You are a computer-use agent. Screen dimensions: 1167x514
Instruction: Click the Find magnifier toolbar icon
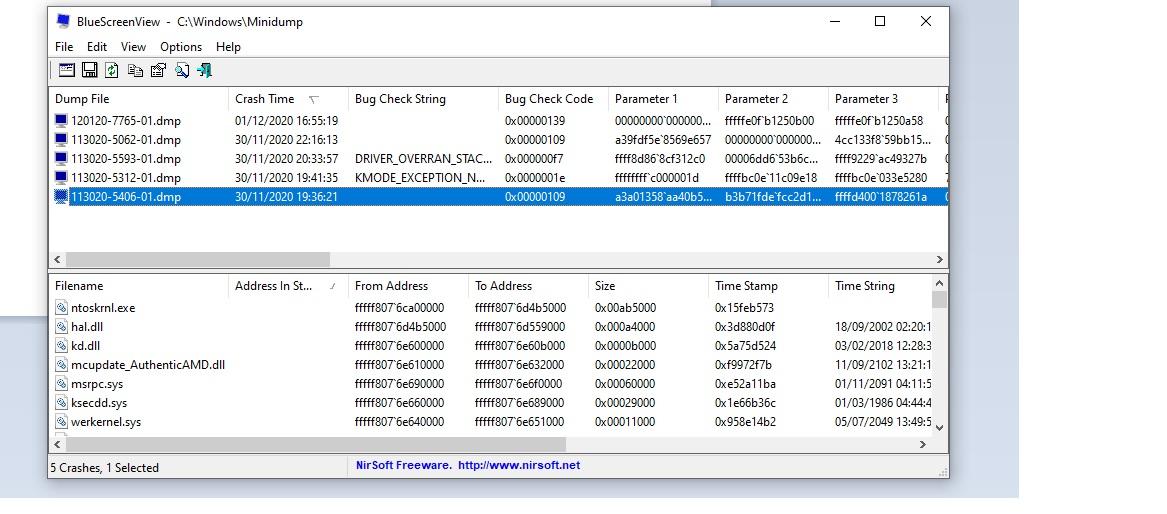point(182,71)
